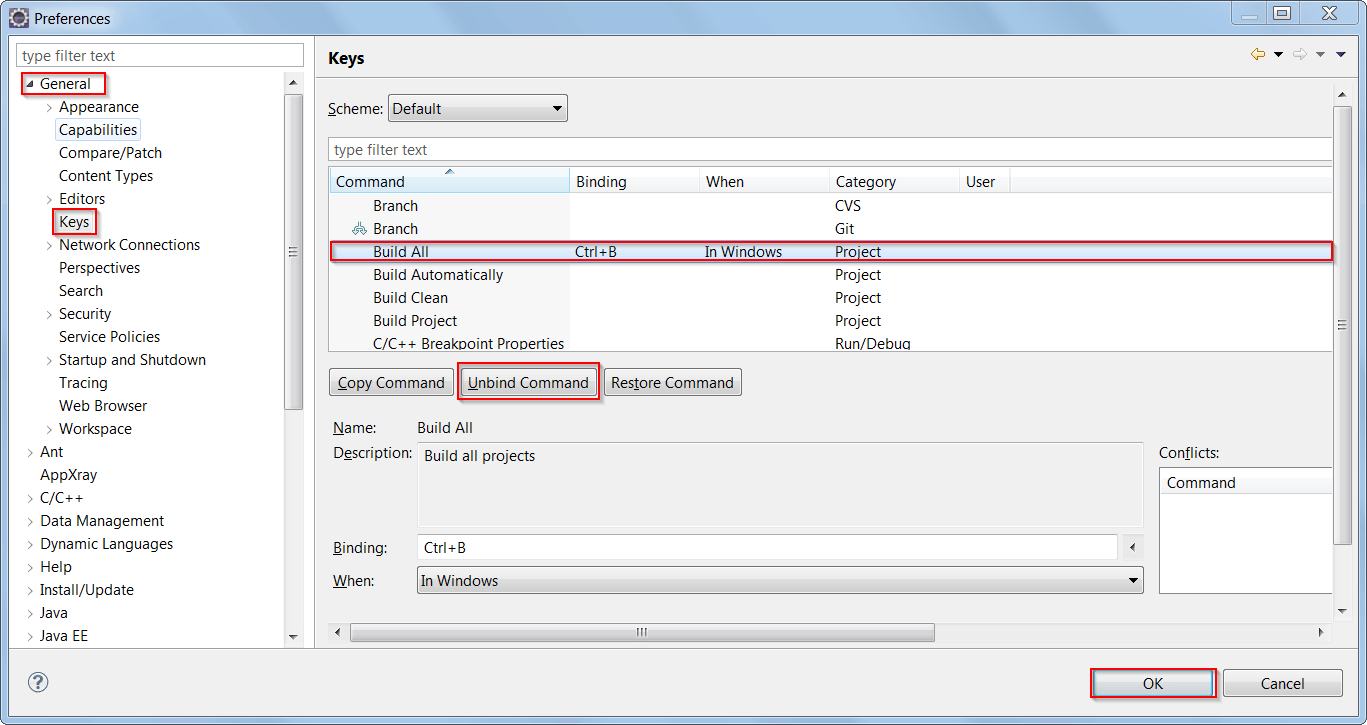Confirm with the OK button

pos(1153,683)
